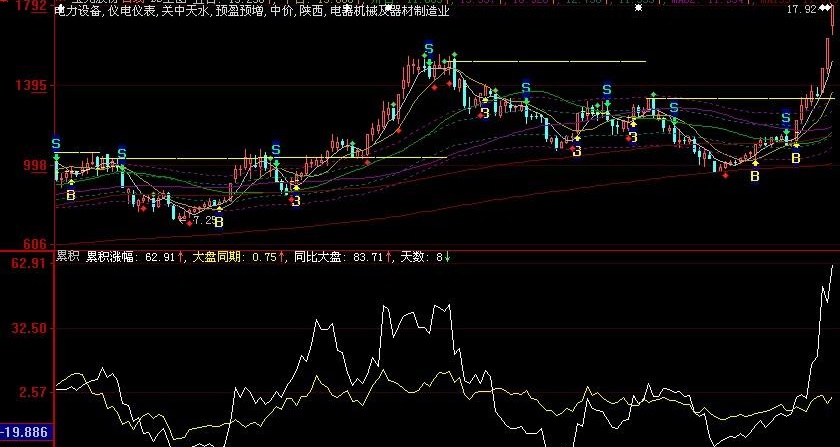Click the 1792 price axis label
Viewport: 840px width, 447px height.
(x=31, y=6)
